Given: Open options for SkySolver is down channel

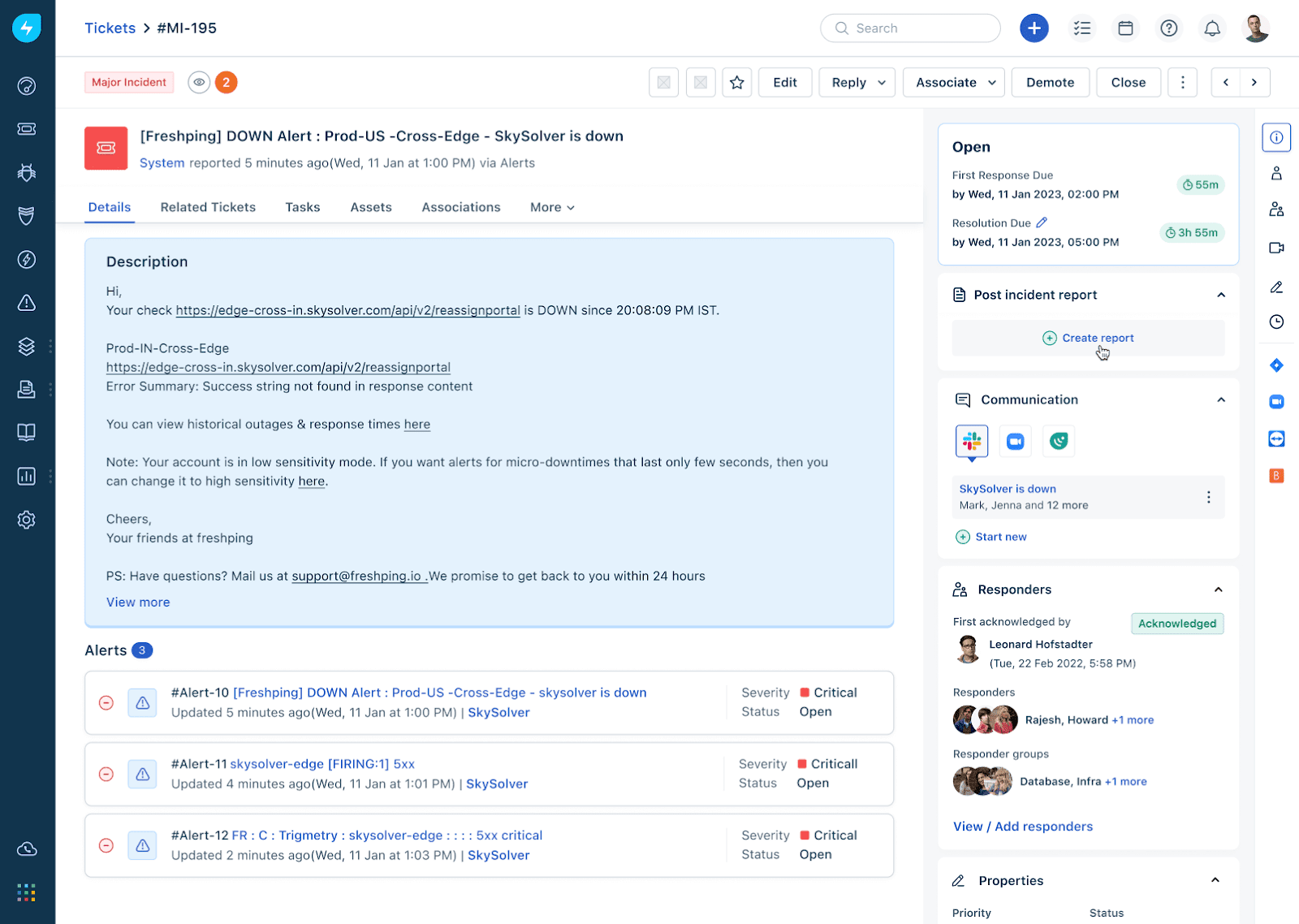Looking at the screenshot, I should tap(1208, 497).
